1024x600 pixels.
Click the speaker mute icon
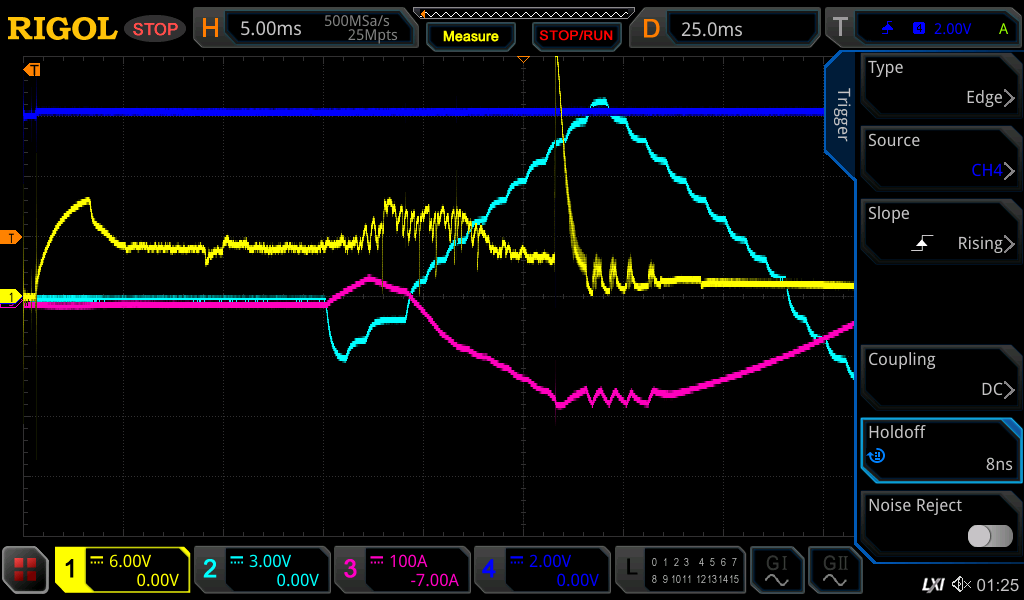coord(961,584)
